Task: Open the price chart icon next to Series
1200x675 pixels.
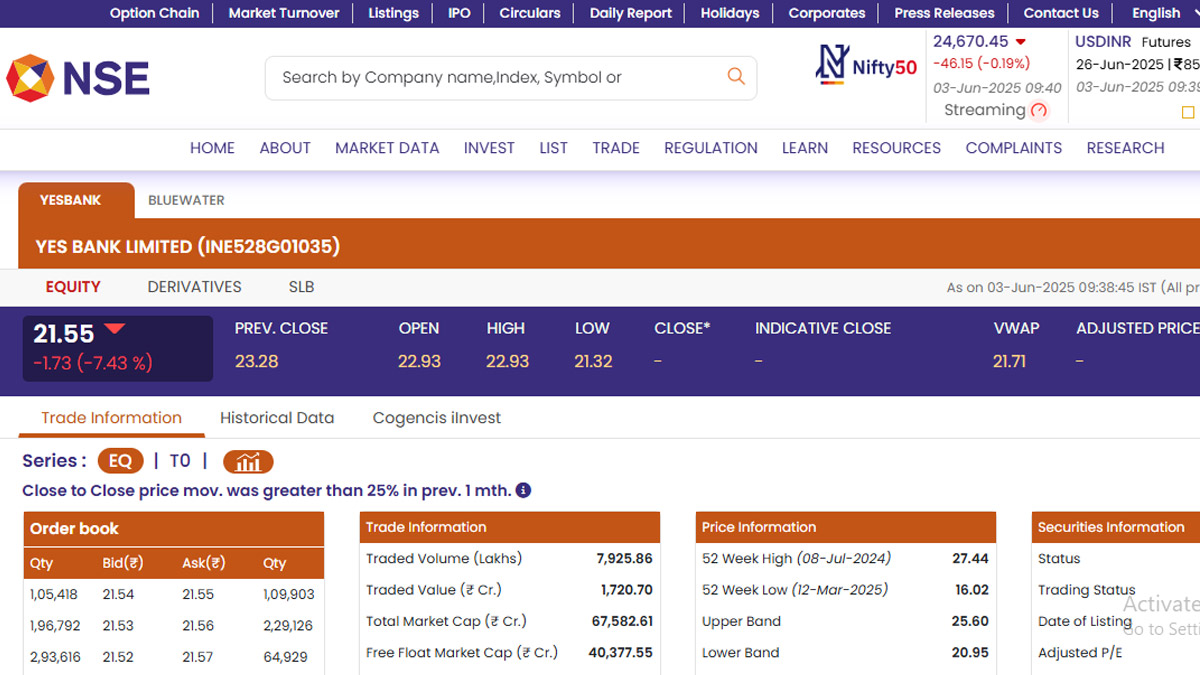Action: click(248, 461)
